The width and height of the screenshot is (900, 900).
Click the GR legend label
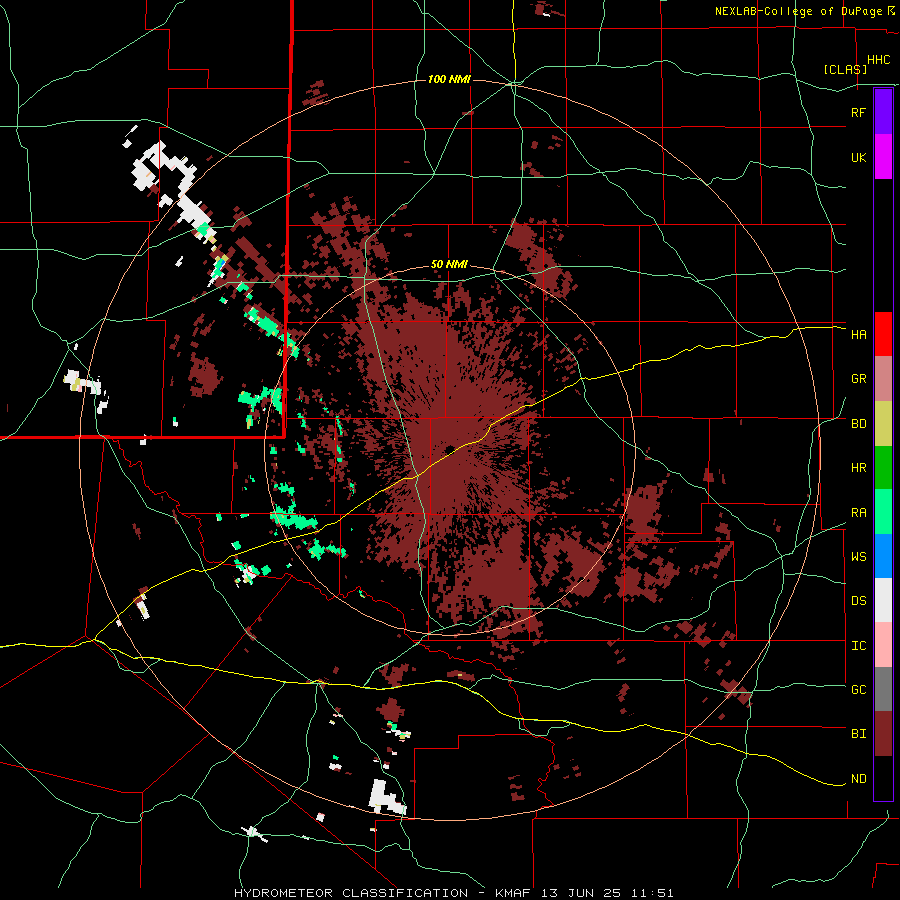(858, 379)
